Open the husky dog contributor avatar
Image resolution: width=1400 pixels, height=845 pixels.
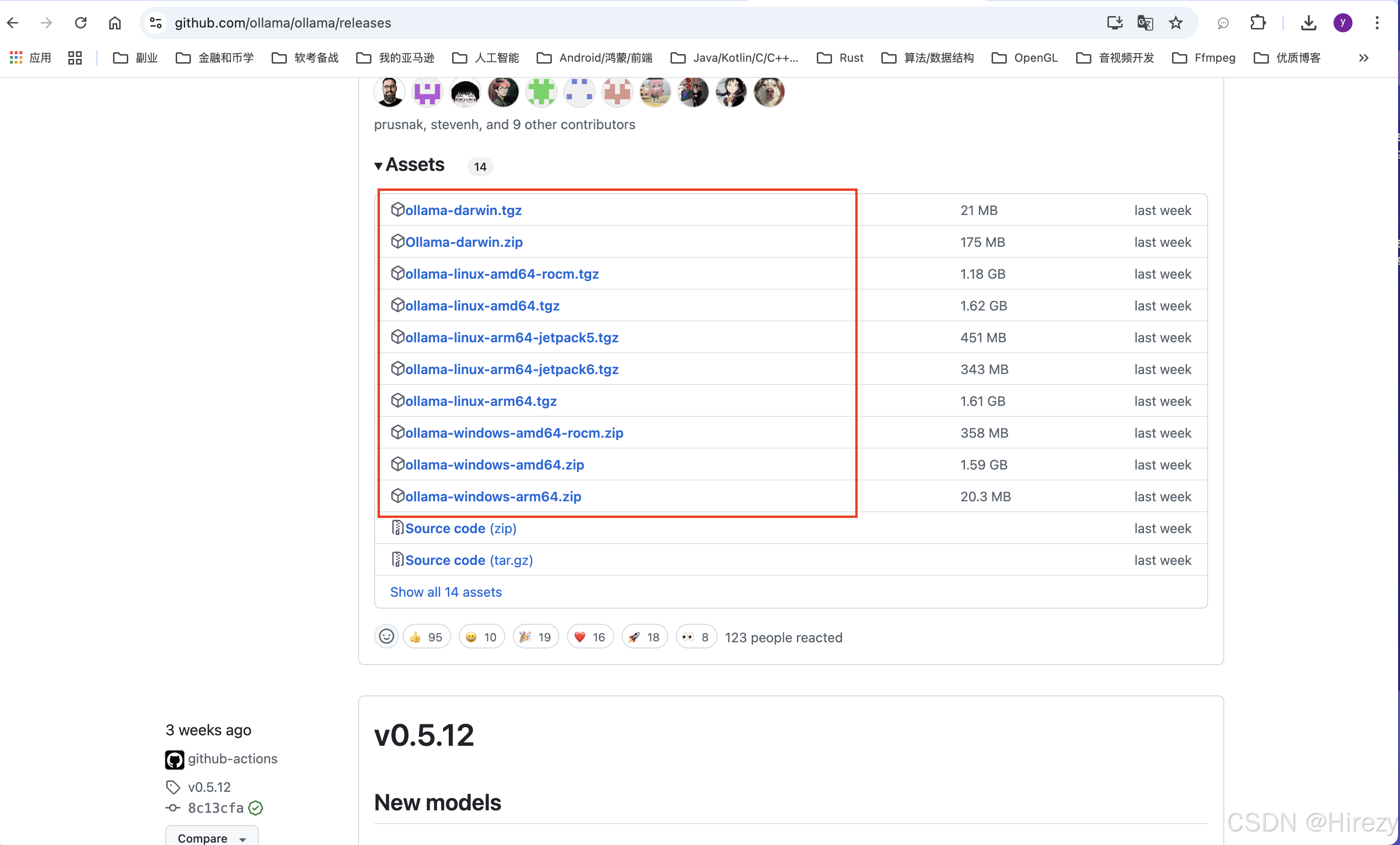tap(769, 92)
